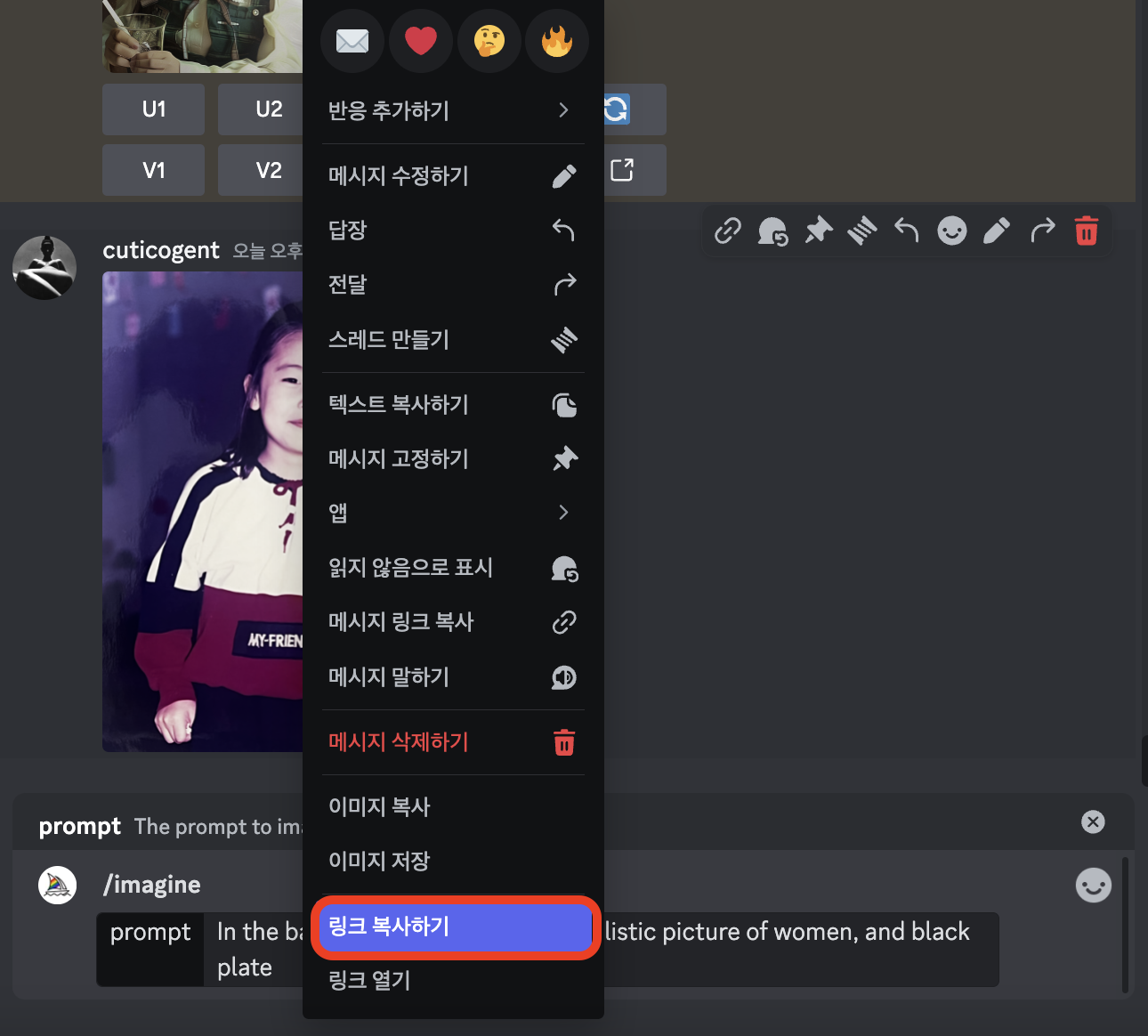This screenshot has height=1036, width=1148.
Task: Click the envelope reaction icon
Action: [352, 40]
